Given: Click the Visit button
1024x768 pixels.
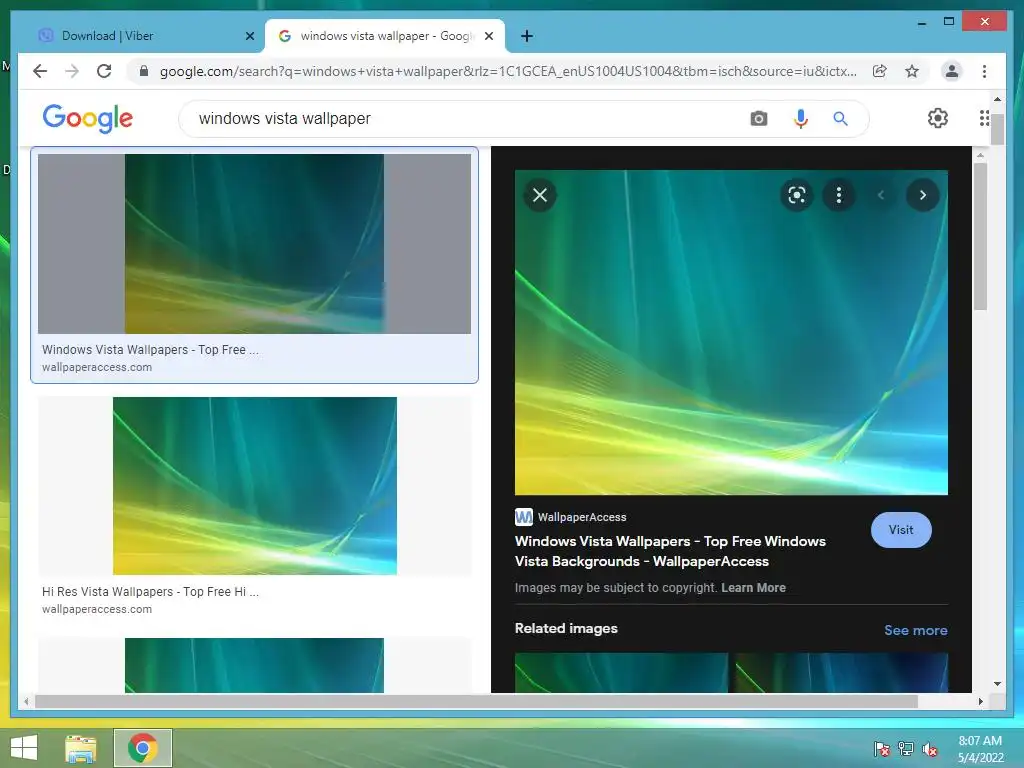Looking at the screenshot, I should 901,530.
